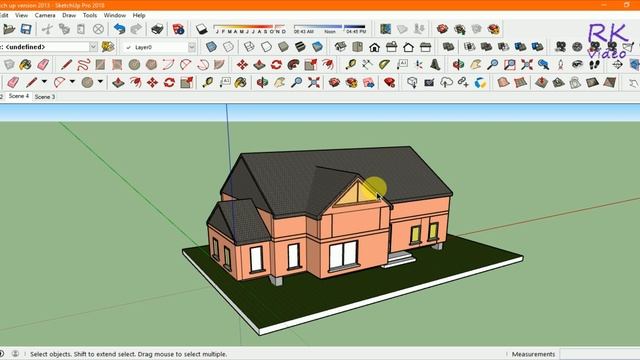This screenshot has width=640, height=360.
Task: Print the model using the printer icon
Action: [x=157, y=29]
